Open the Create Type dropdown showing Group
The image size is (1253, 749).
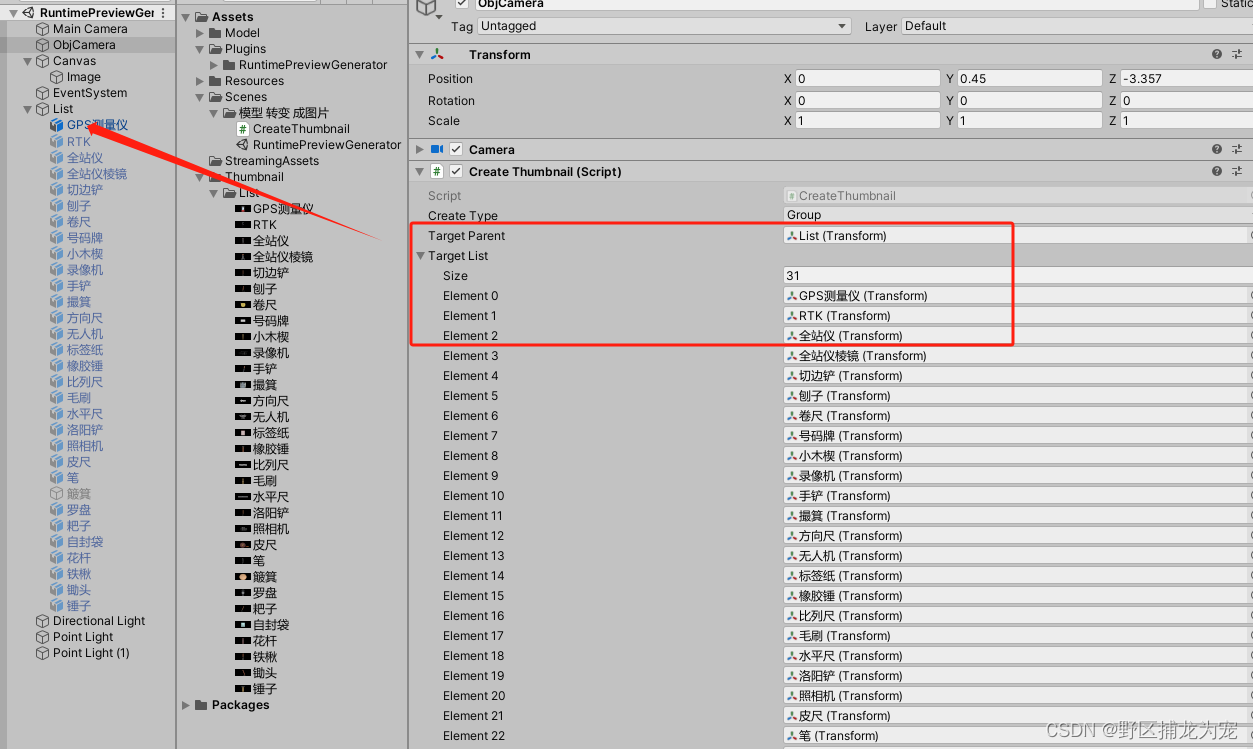(x=1018, y=215)
